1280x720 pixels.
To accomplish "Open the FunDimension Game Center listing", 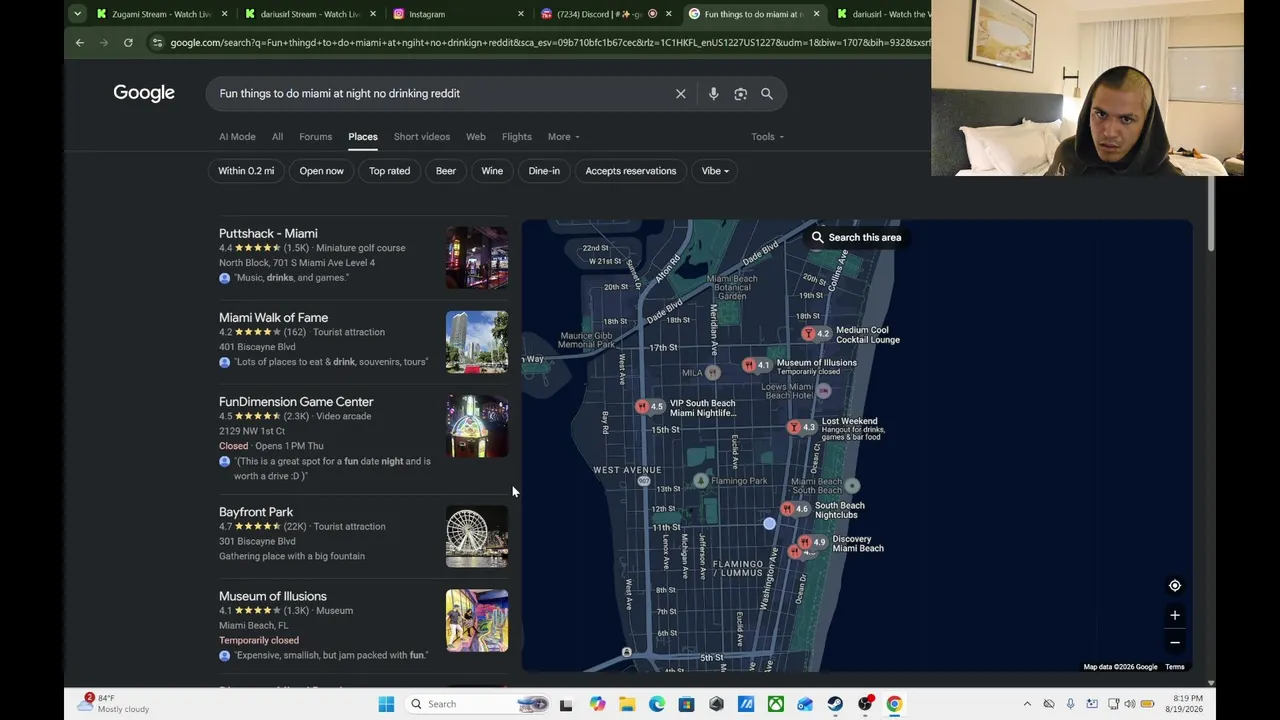I will pyautogui.click(x=296, y=402).
